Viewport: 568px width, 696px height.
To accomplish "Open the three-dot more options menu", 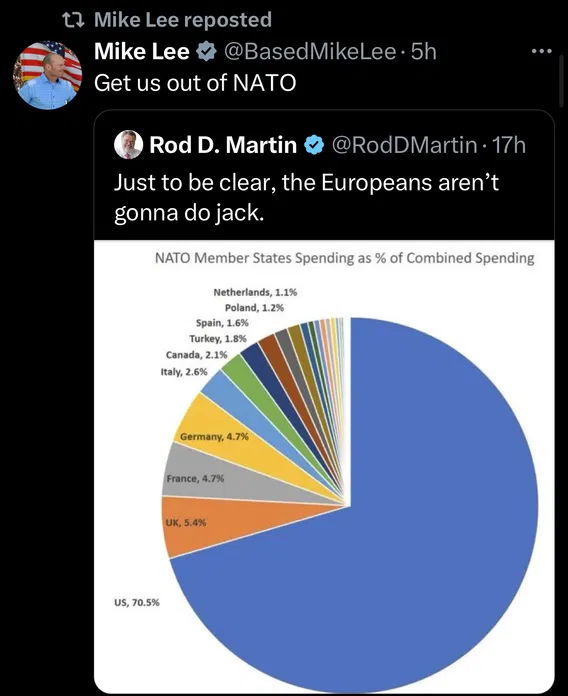I will coord(542,51).
